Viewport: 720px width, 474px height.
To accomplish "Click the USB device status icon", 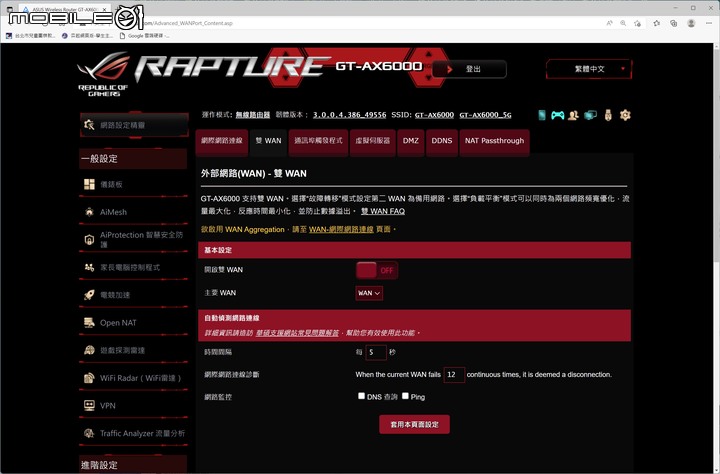I will pos(608,115).
